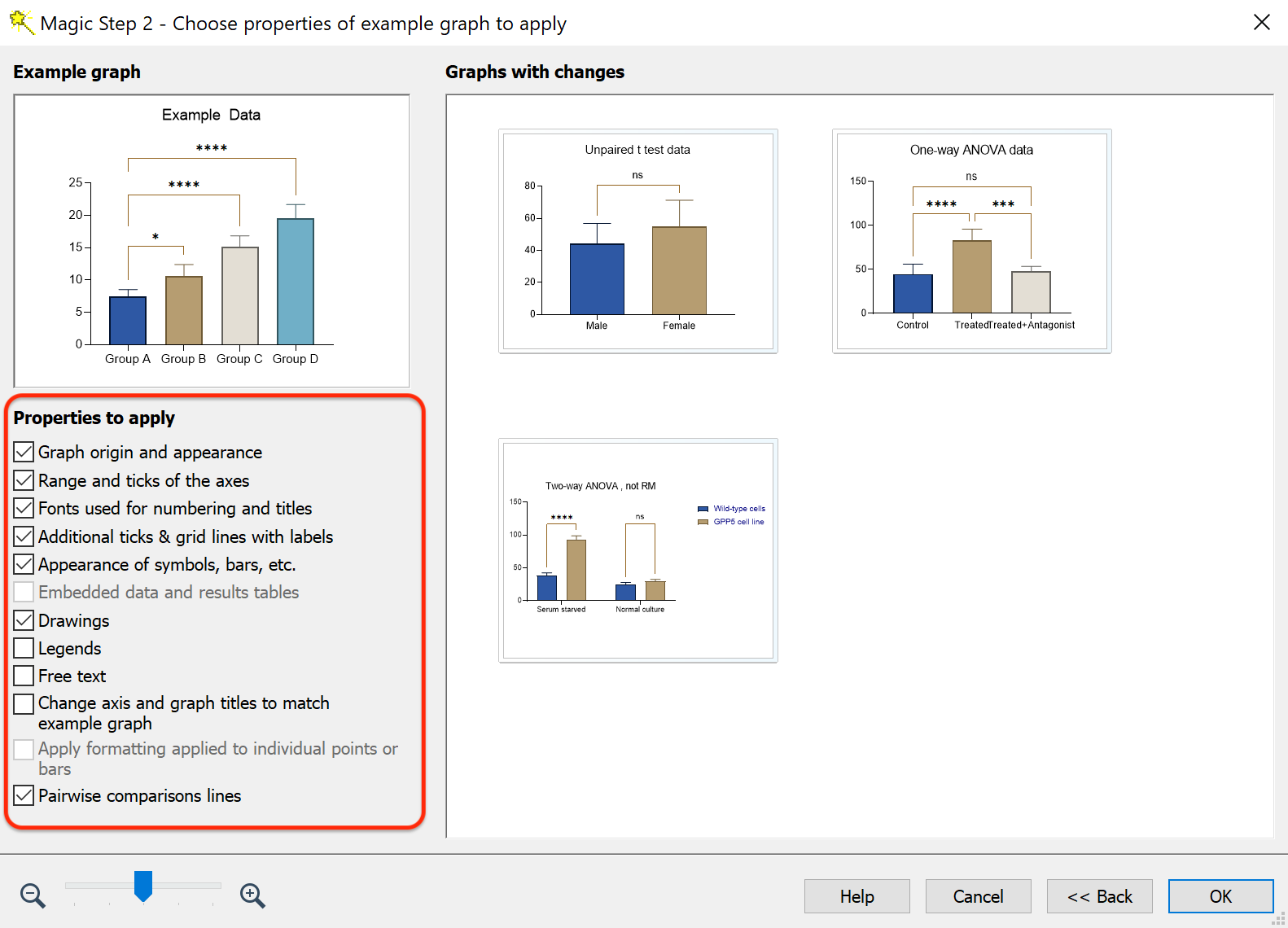Click the zoom in magnifier icon
This screenshot has height=928, width=1288.
(252, 895)
